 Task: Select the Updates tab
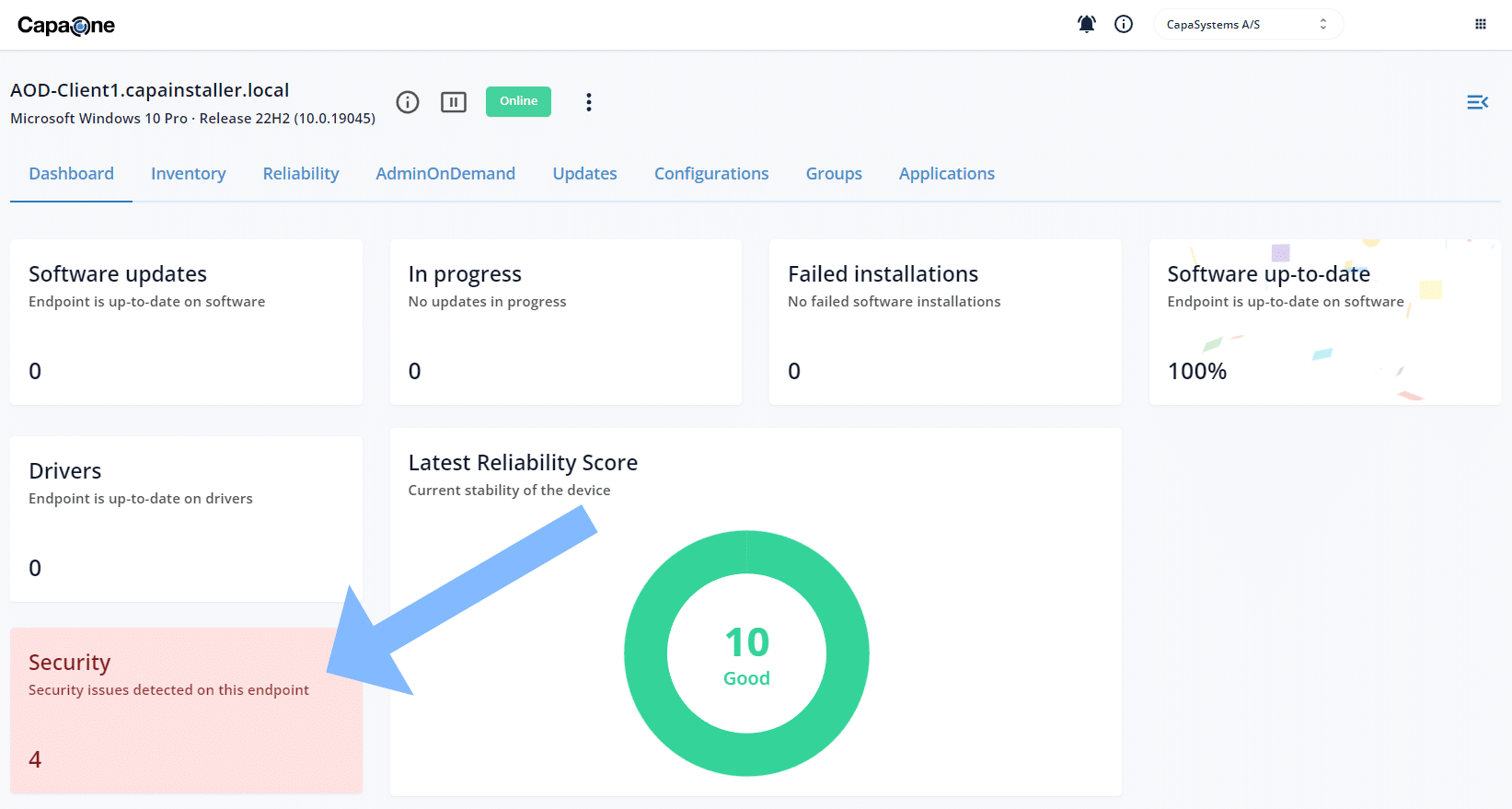coord(584,174)
